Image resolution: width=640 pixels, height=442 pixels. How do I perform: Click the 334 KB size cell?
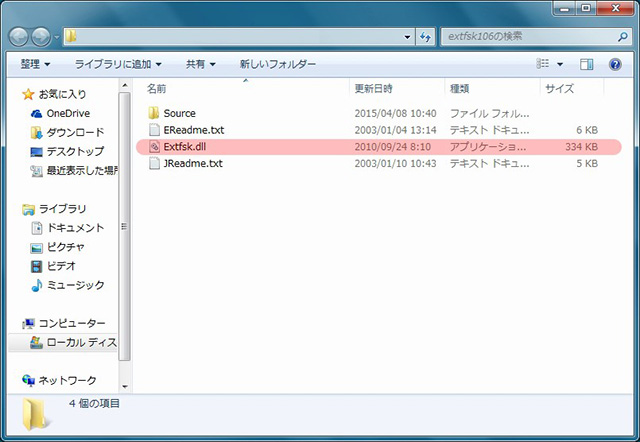coord(581,147)
